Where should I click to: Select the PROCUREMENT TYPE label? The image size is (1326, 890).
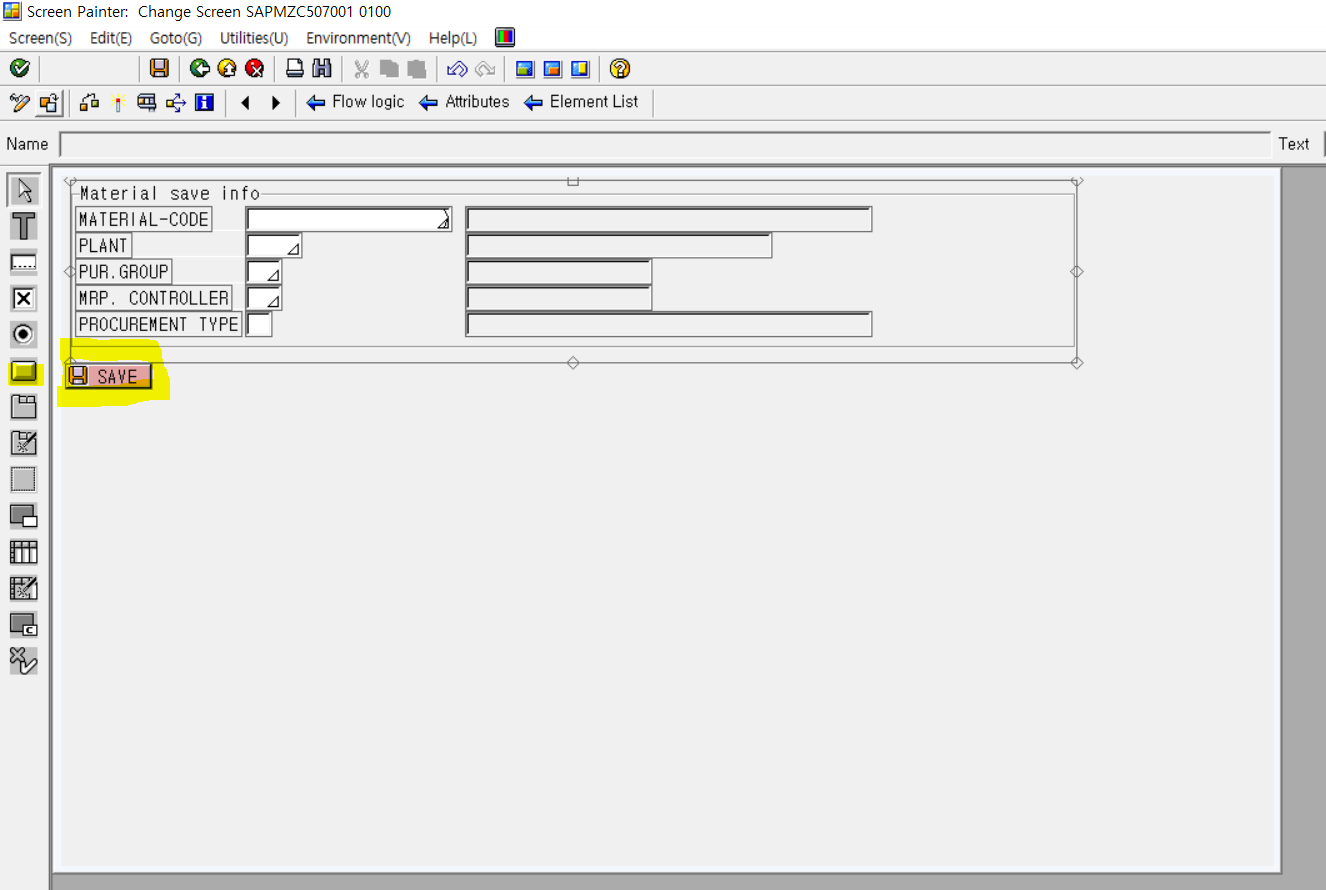[159, 324]
